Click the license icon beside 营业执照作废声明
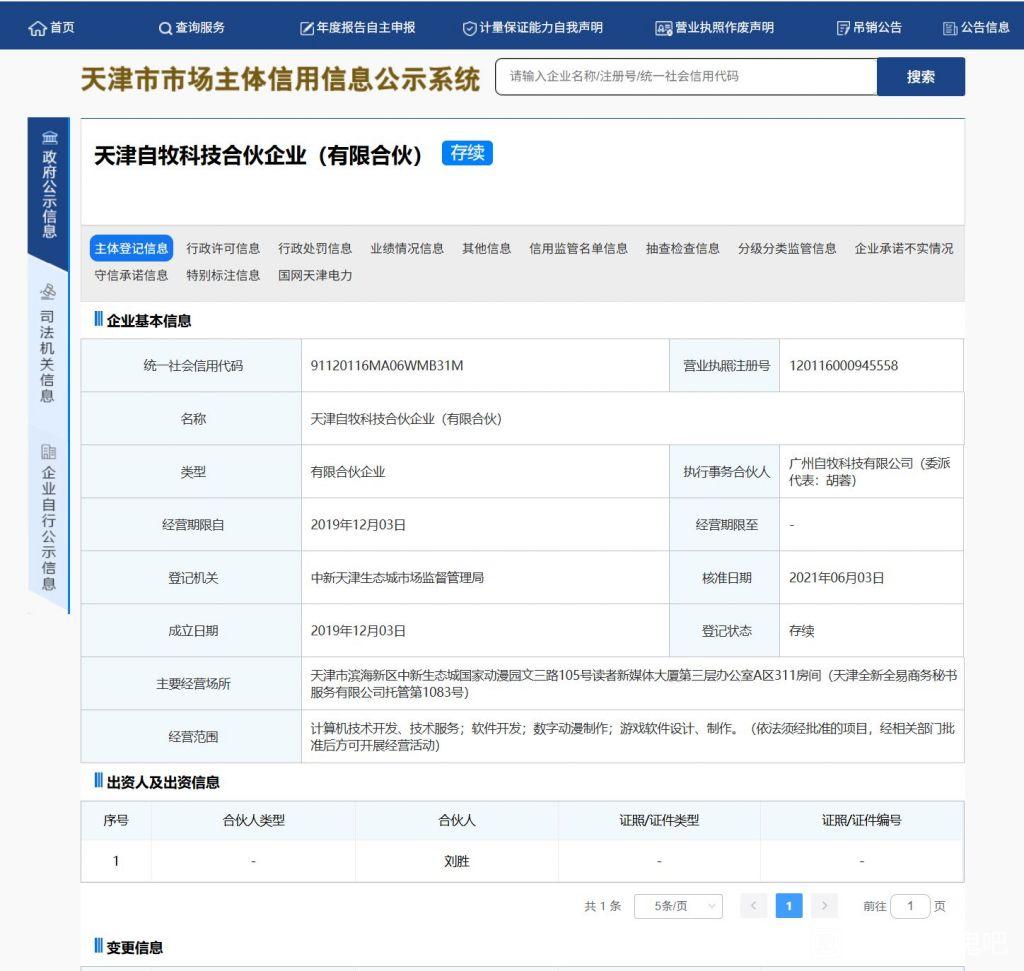 coord(663,28)
